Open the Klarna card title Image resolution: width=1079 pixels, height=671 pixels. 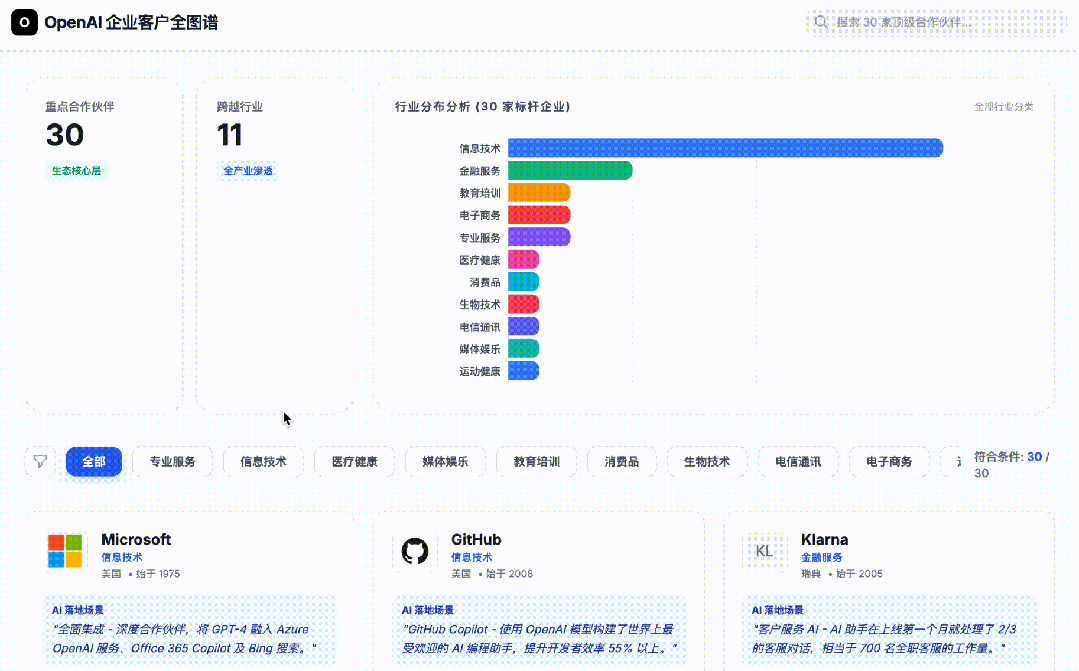pos(824,540)
